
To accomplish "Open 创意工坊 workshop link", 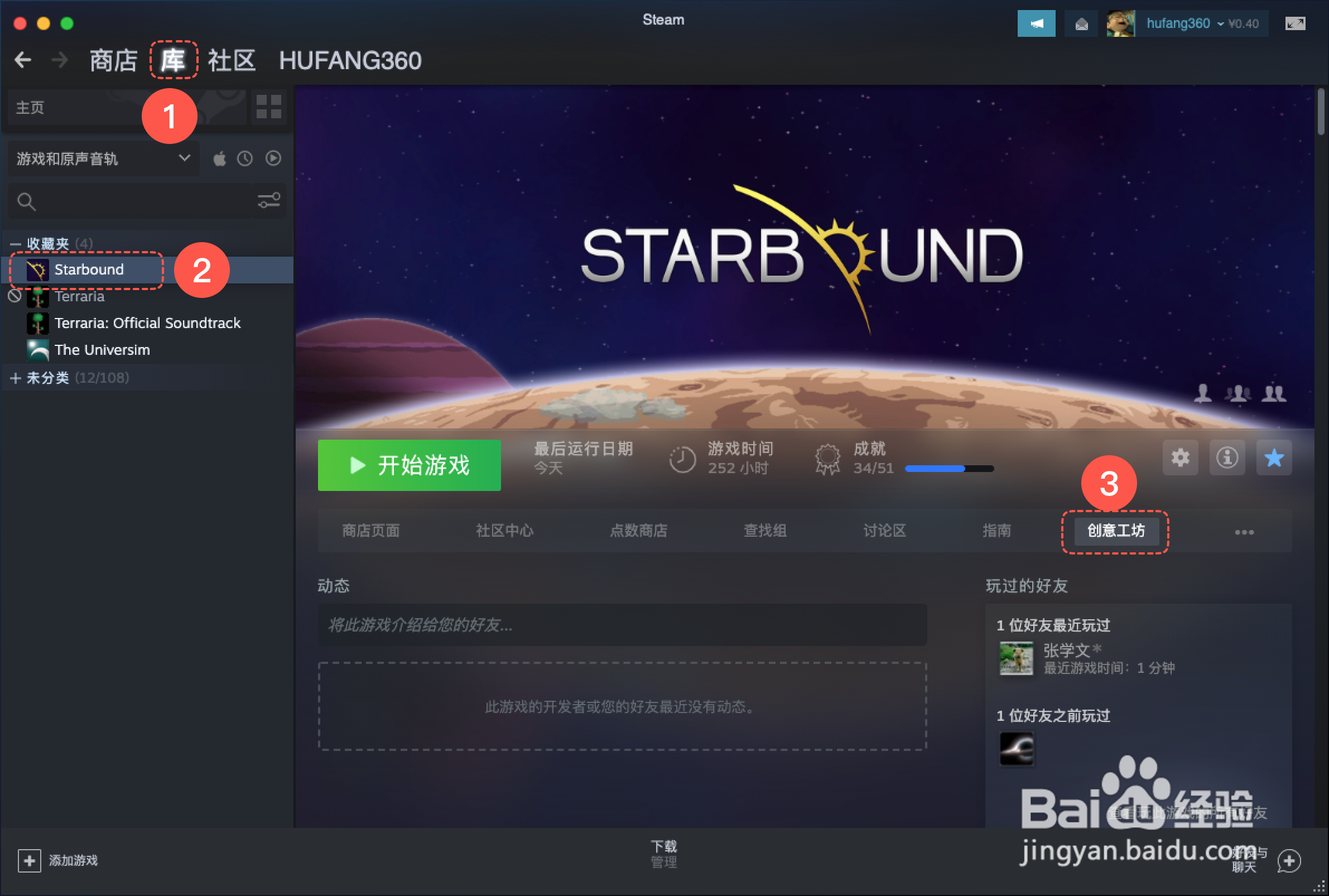I will pos(1116,531).
